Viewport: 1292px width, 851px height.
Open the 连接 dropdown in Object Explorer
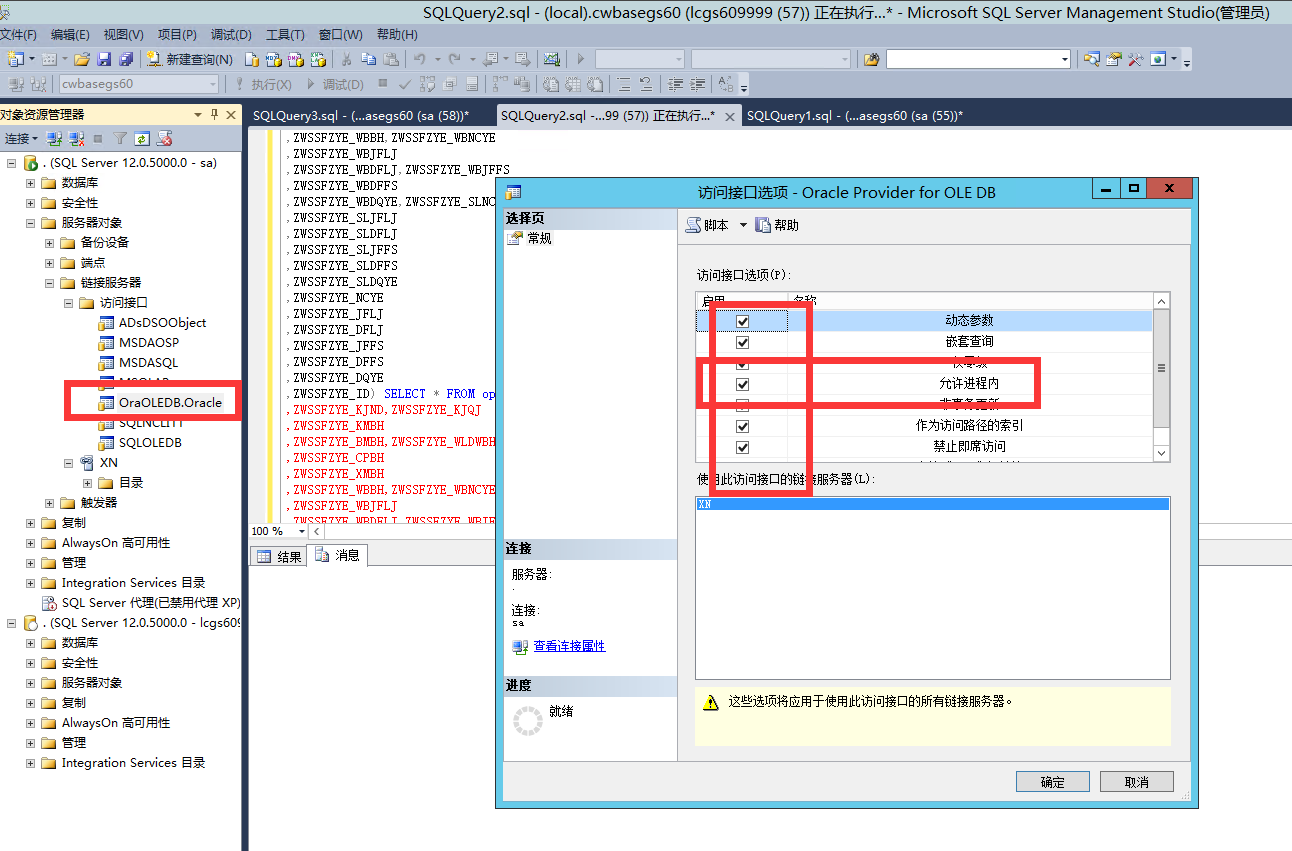(x=21, y=139)
